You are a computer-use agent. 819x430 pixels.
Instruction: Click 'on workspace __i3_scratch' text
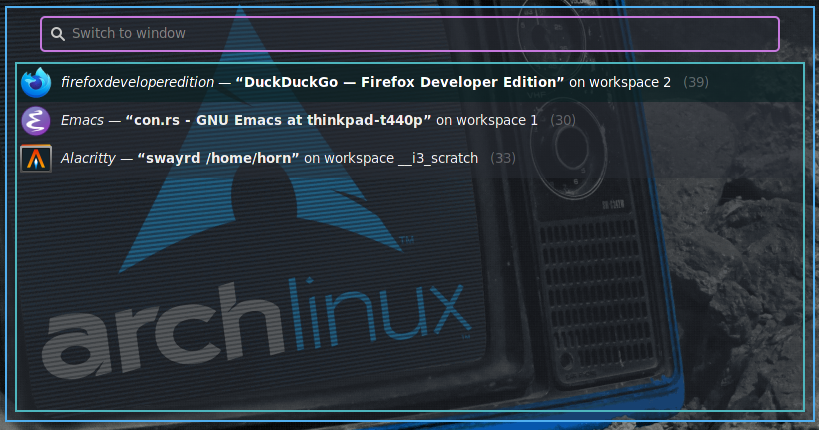pos(391,159)
